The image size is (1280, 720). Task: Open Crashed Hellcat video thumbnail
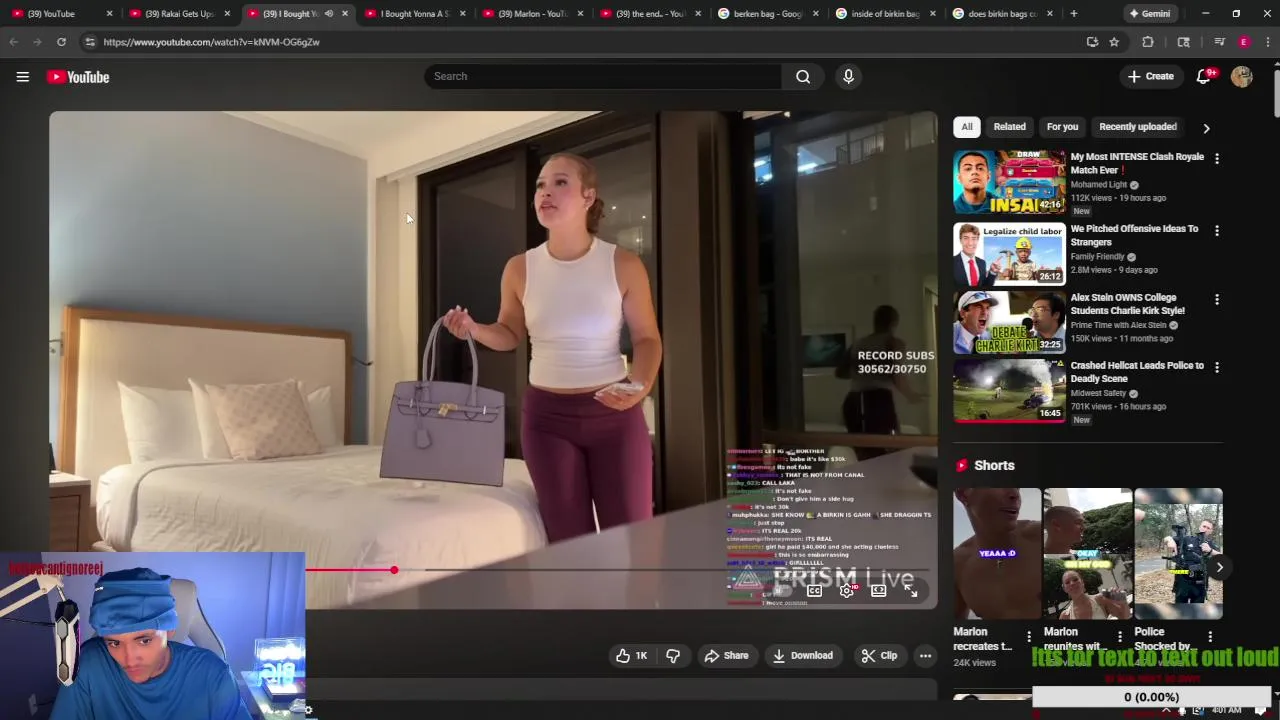pyautogui.click(x=1009, y=391)
